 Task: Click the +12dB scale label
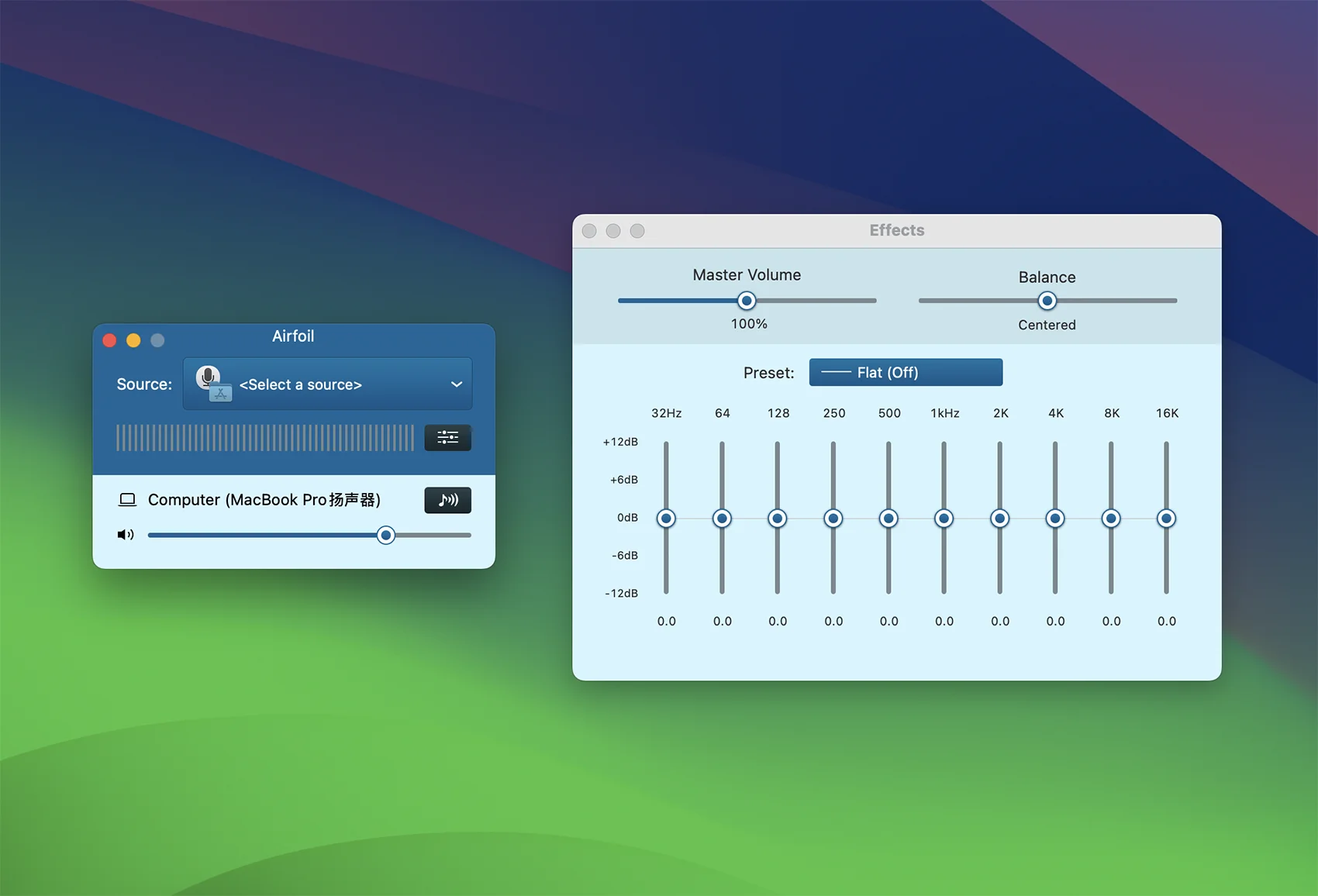coord(620,442)
